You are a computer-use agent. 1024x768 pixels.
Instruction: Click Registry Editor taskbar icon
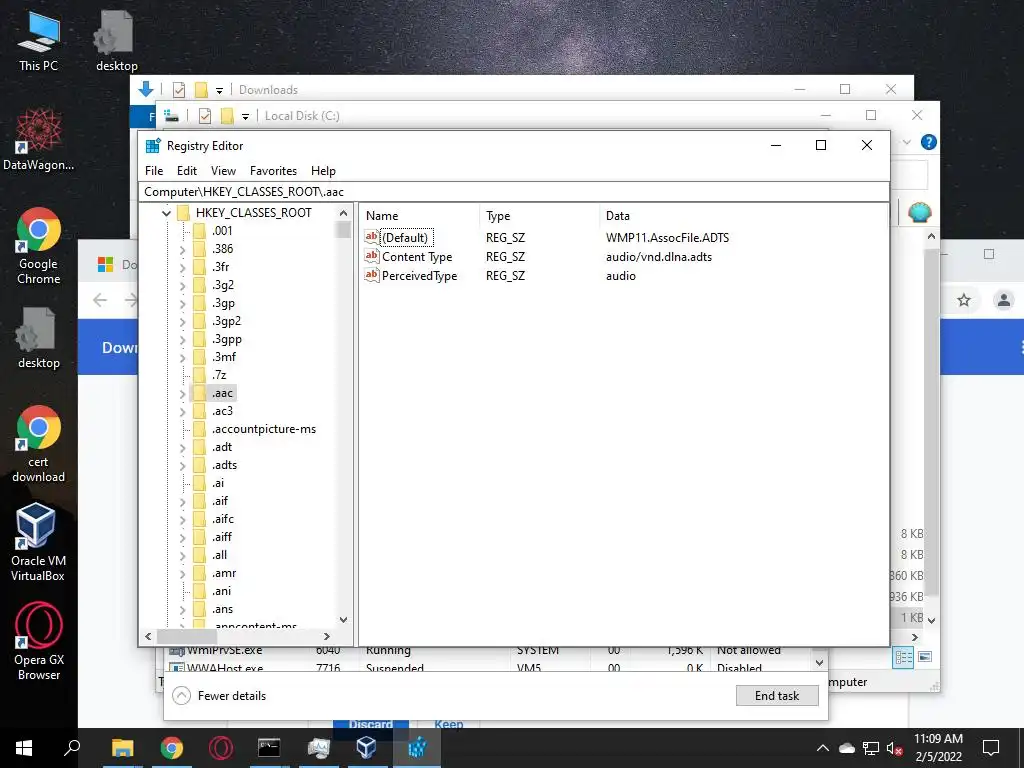tap(417, 748)
